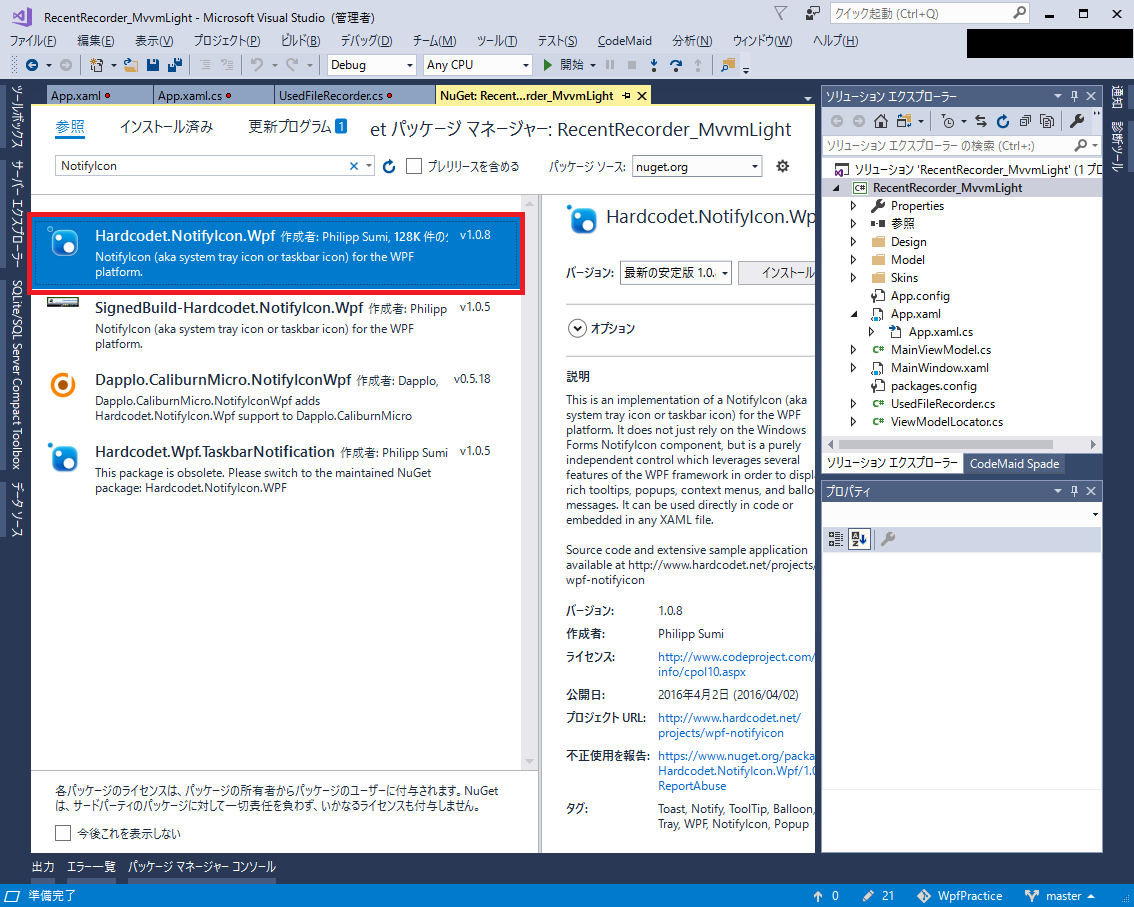
Task: Select the SignedBuild-Hardcodet.NotifyIcon.Wpf package
Action: [275, 325]
